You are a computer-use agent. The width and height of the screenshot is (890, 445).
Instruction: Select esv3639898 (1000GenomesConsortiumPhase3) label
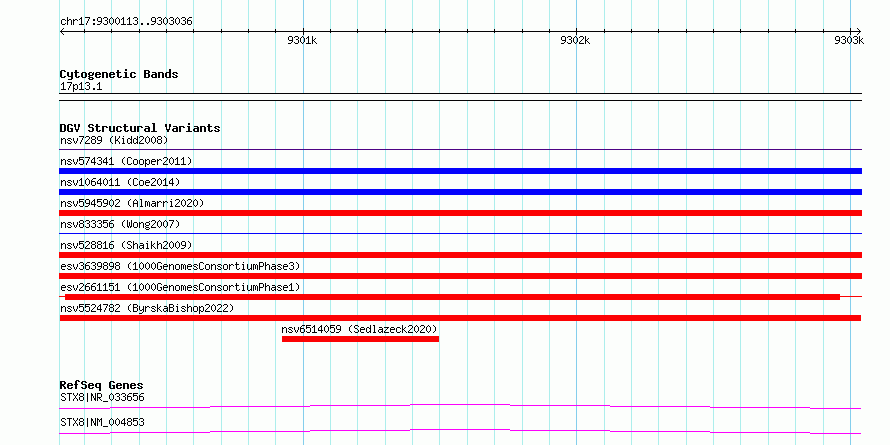tap(180, 266)
